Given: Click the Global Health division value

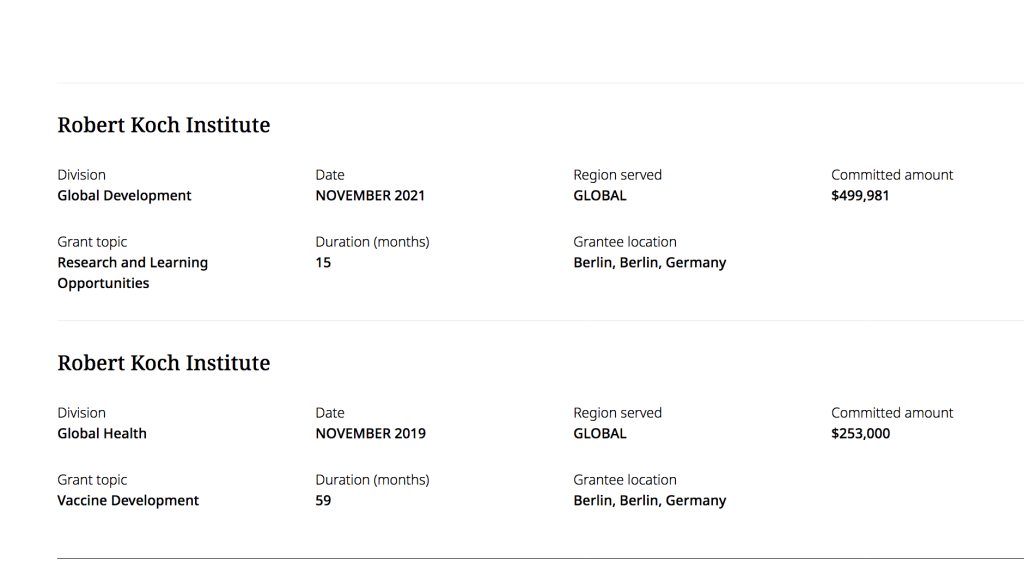Looking at the screenshot, I should click(102, 434).
